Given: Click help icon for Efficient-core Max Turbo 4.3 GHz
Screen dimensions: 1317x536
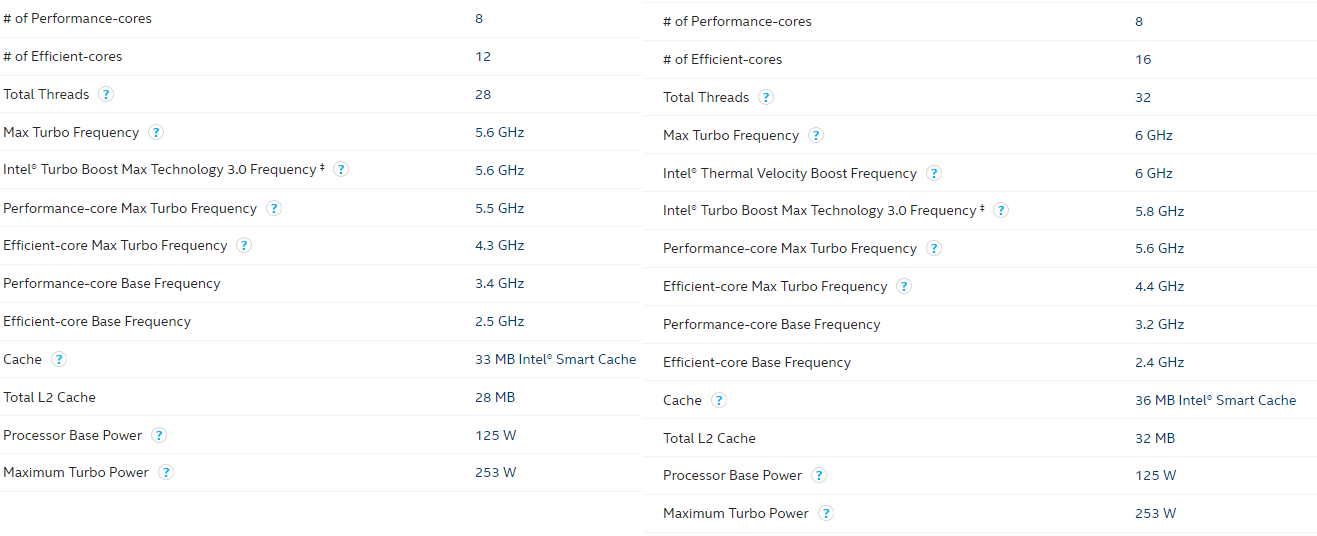Looking at the screenshot, I should [x=244, y=246].
